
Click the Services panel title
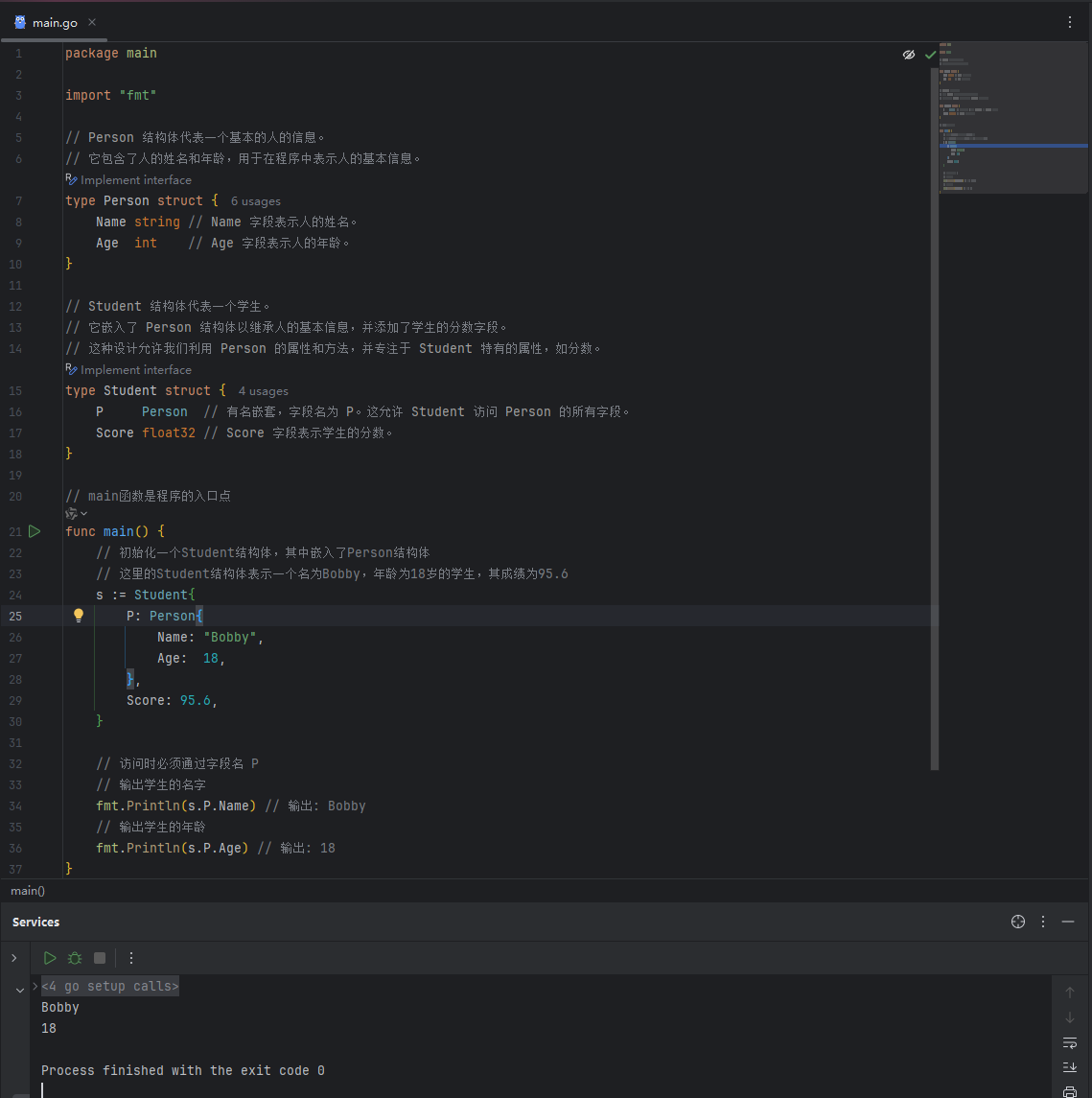(x=35, y=923)
